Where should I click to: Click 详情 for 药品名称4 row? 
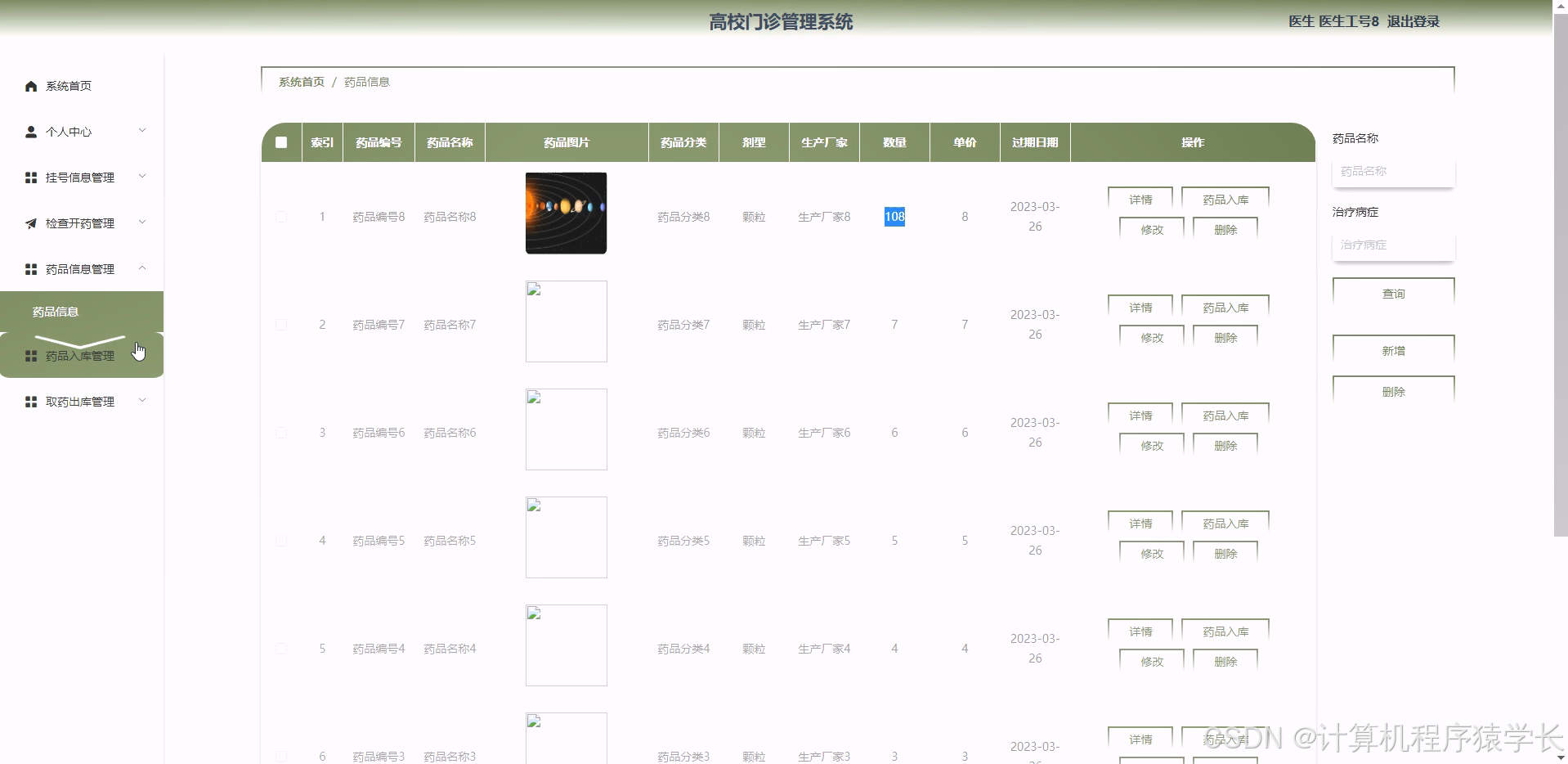[x=1140, y=631]
